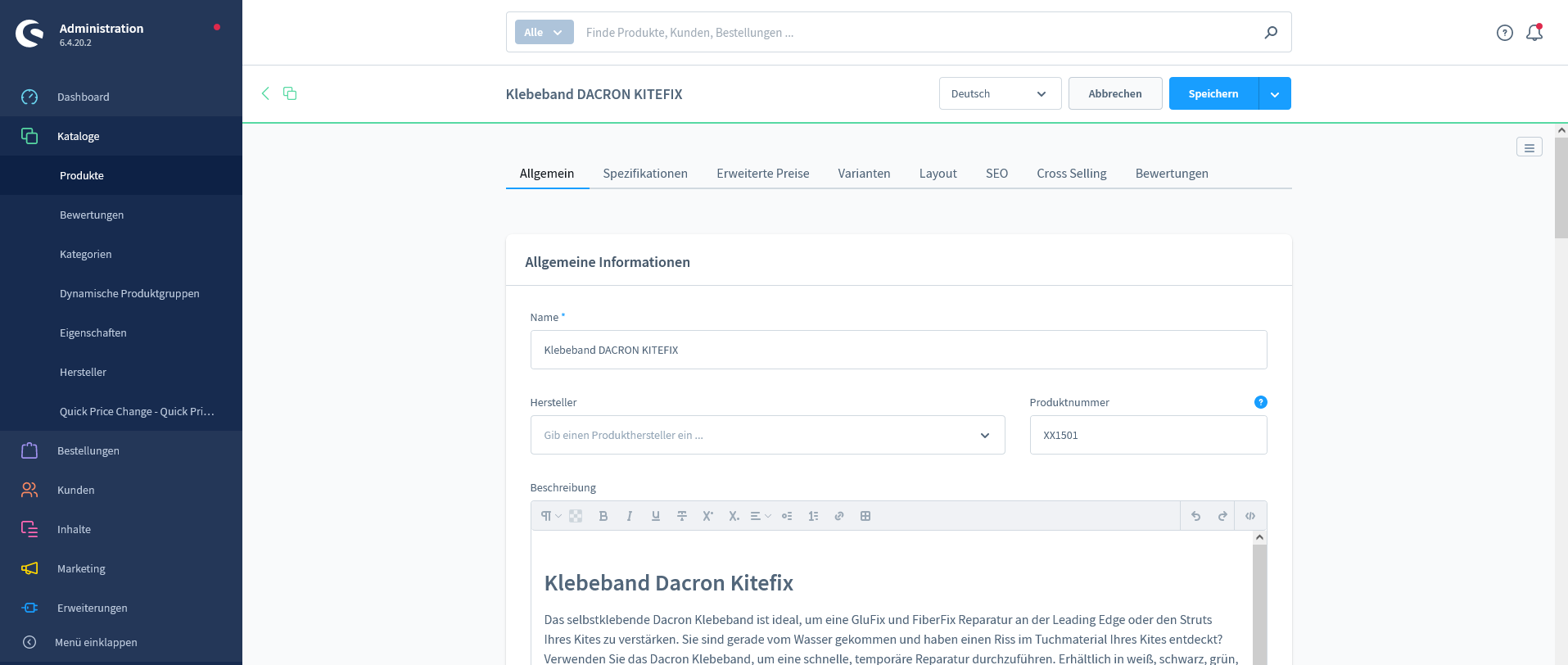Switch to the Layout tab
The image size is (1568, 665).
pyautogui.click(x=938, y=174)
